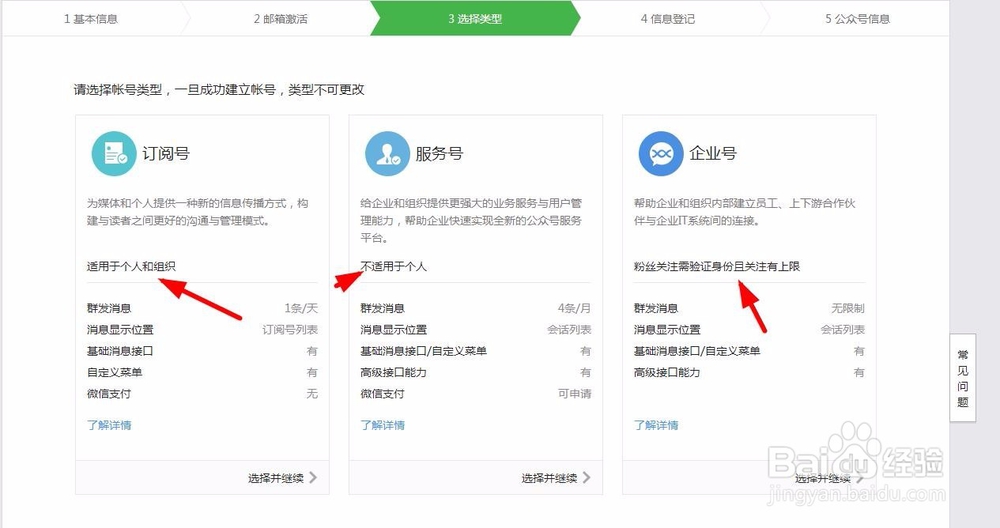Click the arrow chevron in 订阅号 continue bar

click(313, 477)
